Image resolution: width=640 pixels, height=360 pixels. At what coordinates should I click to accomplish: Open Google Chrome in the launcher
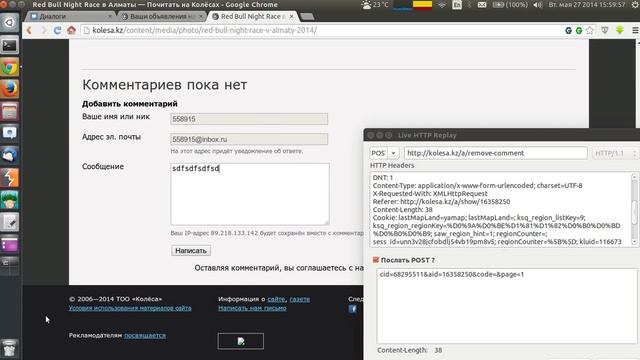tap(9, 67)
